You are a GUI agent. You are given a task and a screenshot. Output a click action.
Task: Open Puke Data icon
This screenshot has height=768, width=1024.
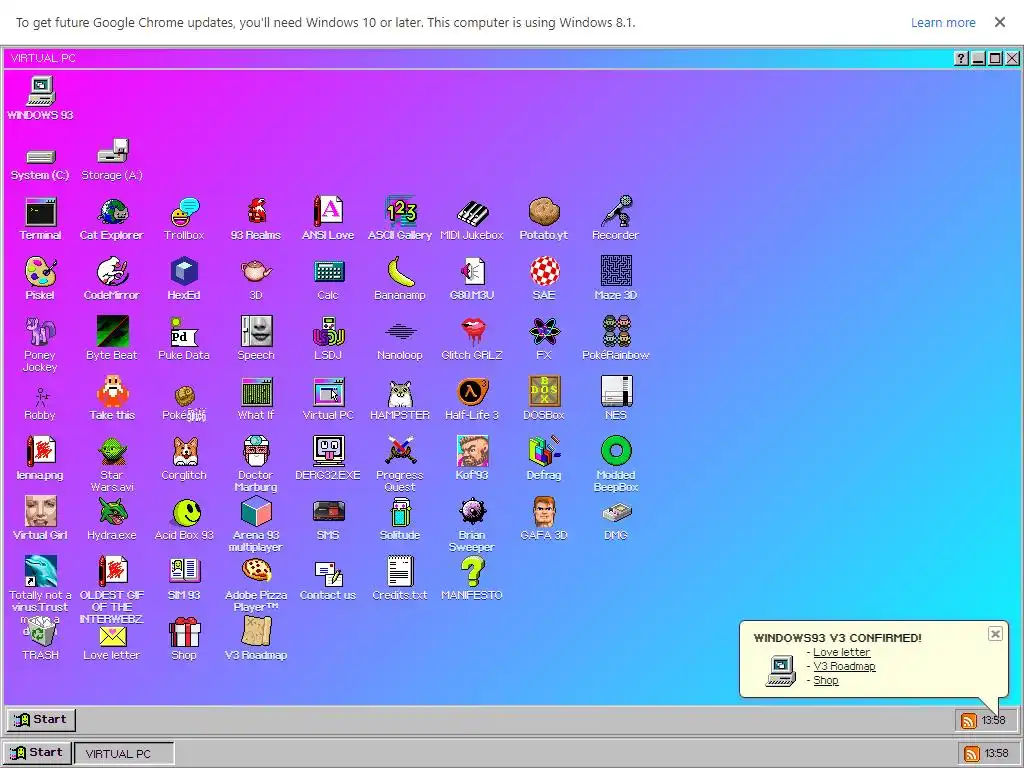[184, 339]
